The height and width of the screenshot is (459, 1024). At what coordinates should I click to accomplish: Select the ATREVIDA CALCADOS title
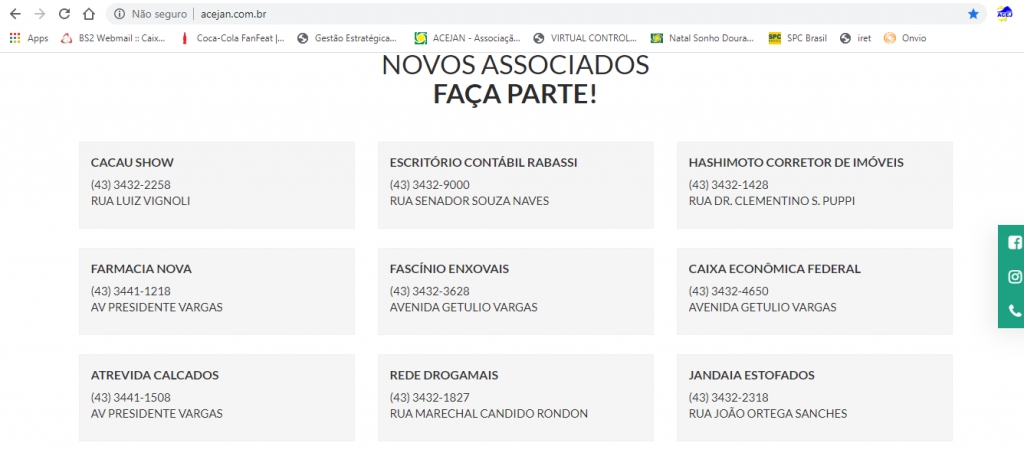[155, 375]
